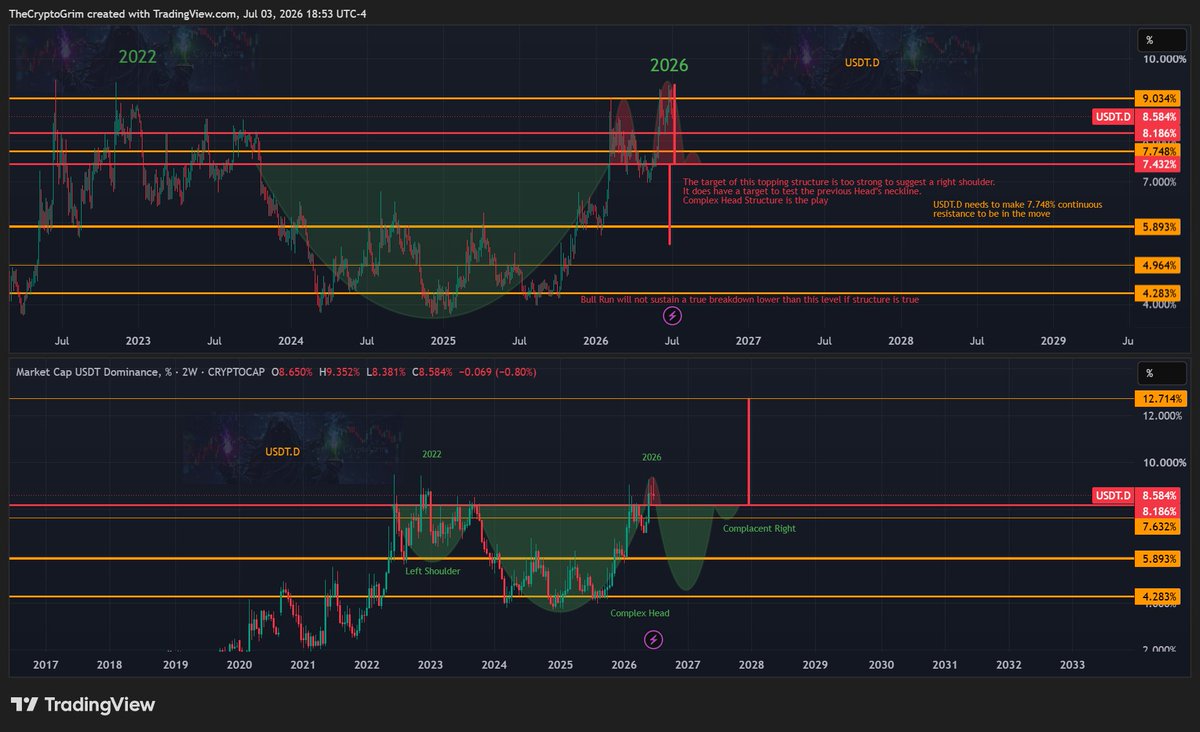This screenshot has width=1200, height=732.
Task: Click the C8.584% close value
Action: click(x=433, y=372)
